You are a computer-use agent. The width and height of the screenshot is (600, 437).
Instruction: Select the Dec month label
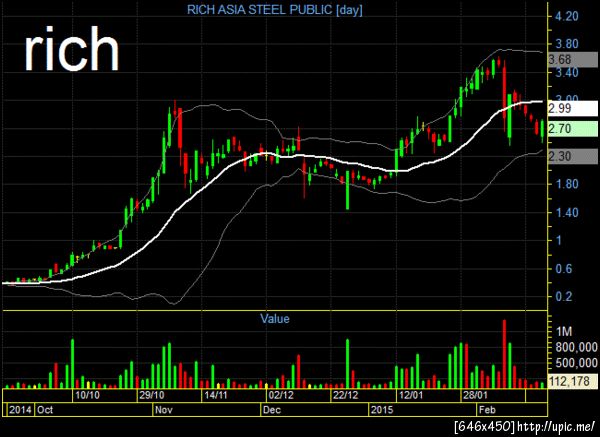[x=272, y=410]
